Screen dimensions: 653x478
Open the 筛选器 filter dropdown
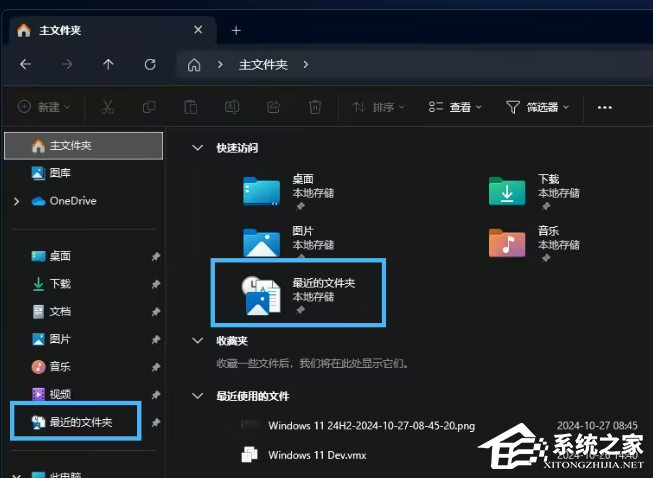pyautogui.click(x=537, y=107)
